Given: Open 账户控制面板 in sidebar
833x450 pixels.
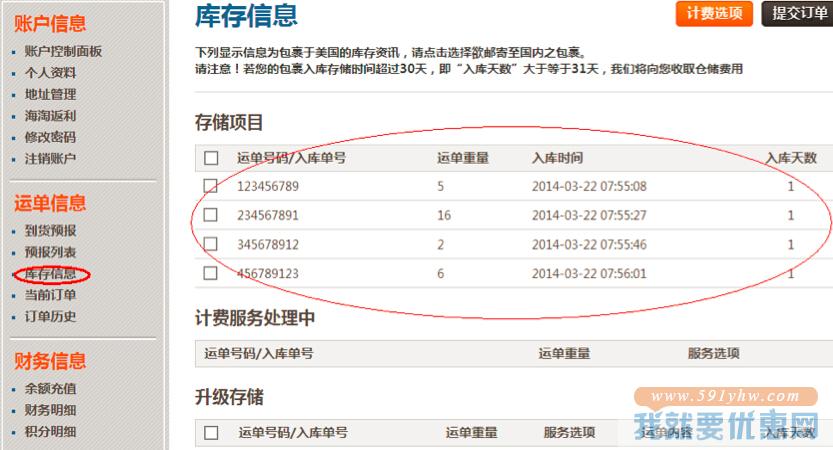Looking at the screenshot, I should (63, 52).
